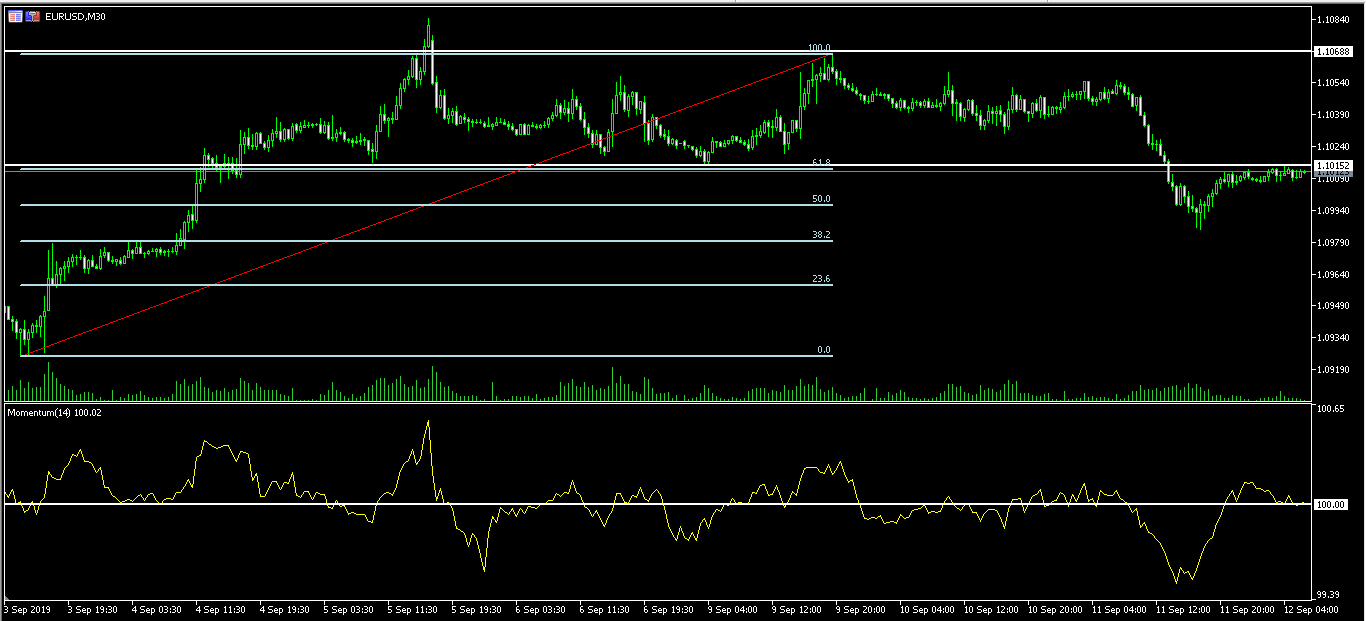Click the 9 Sep 04:00 time label
The height and width of the screenshot is (621, 1366).
point(732,608)
